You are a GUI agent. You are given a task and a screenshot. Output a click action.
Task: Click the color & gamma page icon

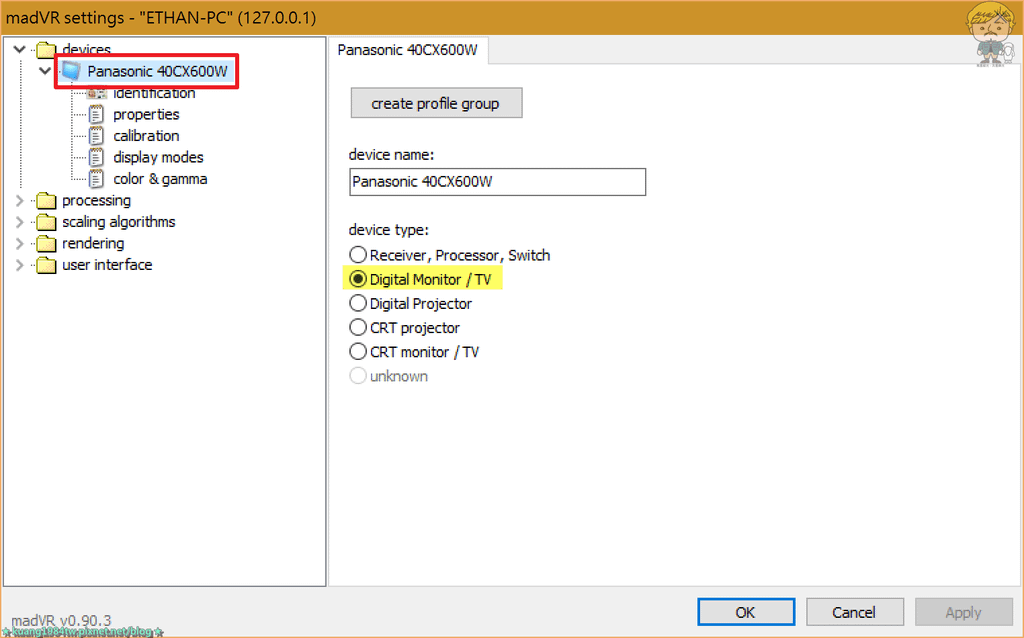[97, 179]
